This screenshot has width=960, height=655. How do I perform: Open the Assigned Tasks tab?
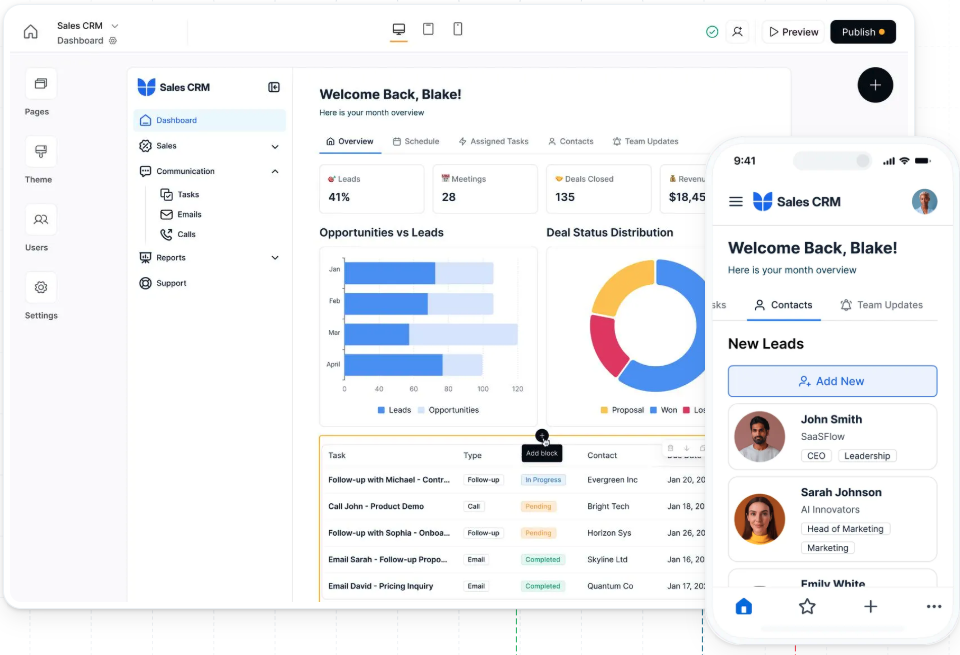click(493, 141)
